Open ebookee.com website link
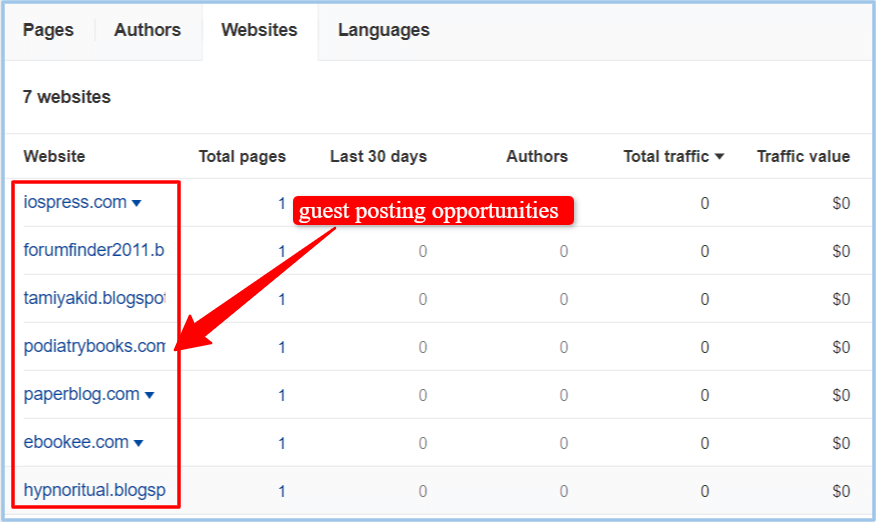 [76, 443]
